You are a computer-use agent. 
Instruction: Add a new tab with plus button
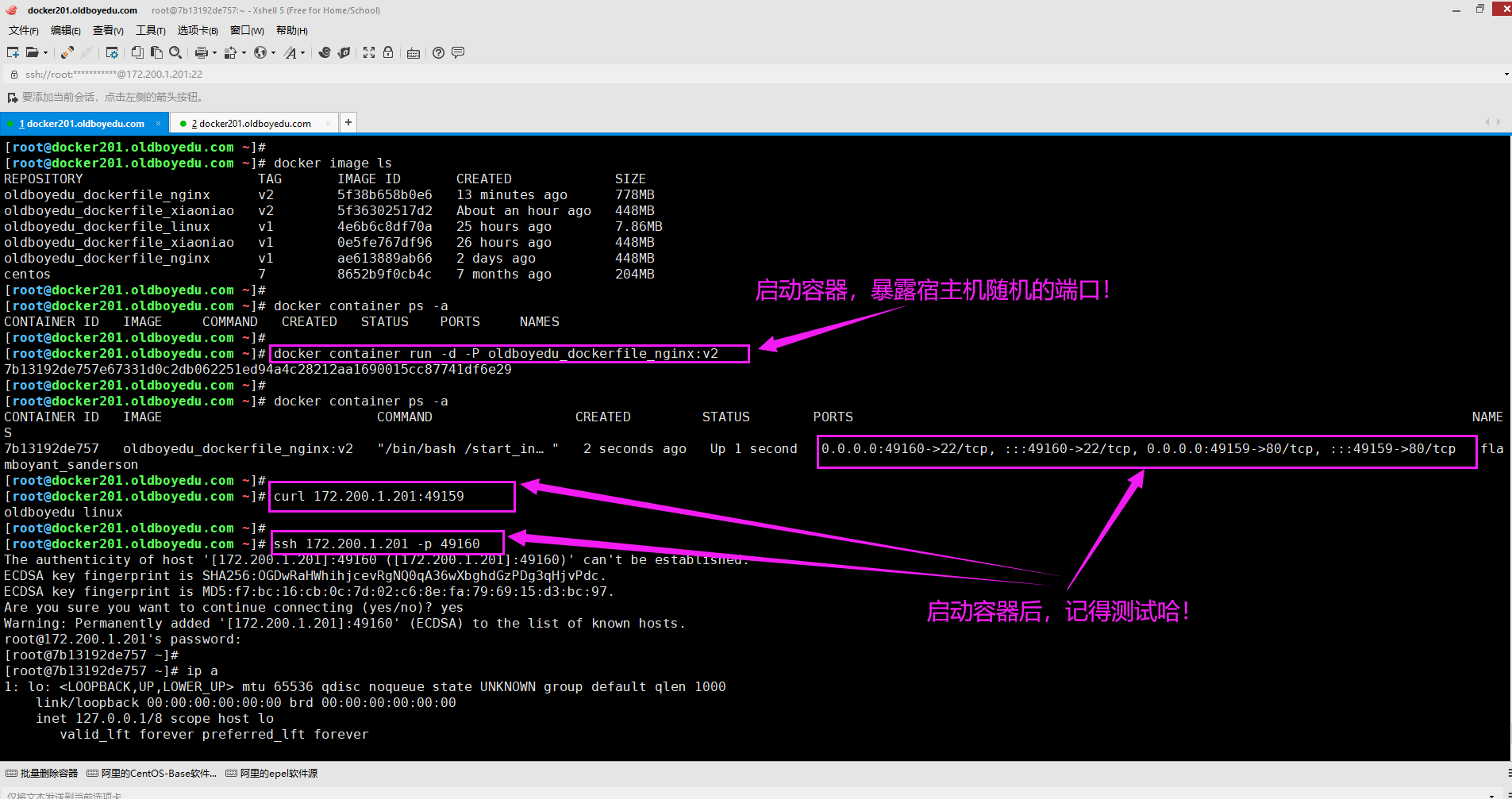pyautogui.click(x=348, y=122)
